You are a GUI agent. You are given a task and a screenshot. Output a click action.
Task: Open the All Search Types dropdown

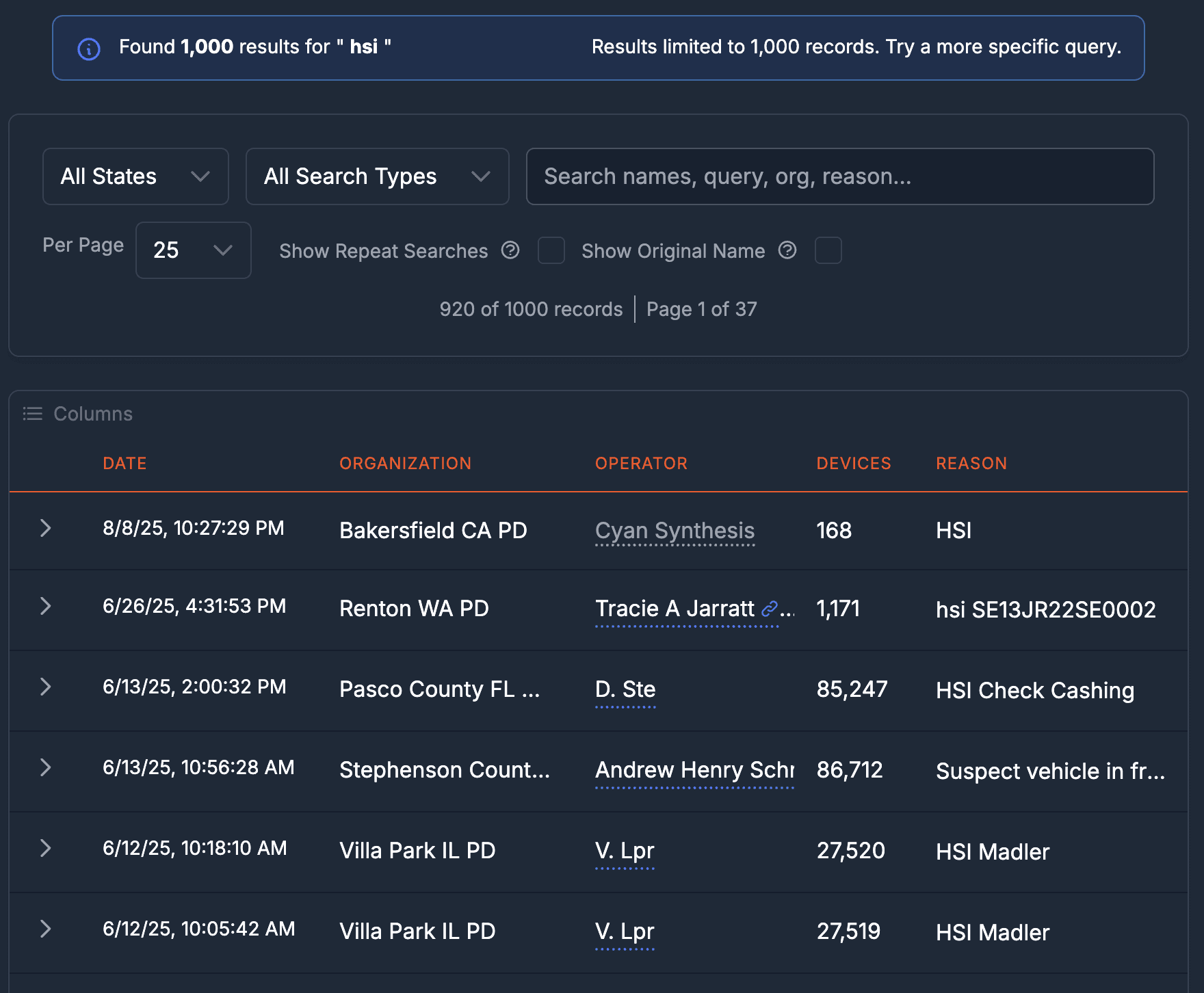(376, 176)
